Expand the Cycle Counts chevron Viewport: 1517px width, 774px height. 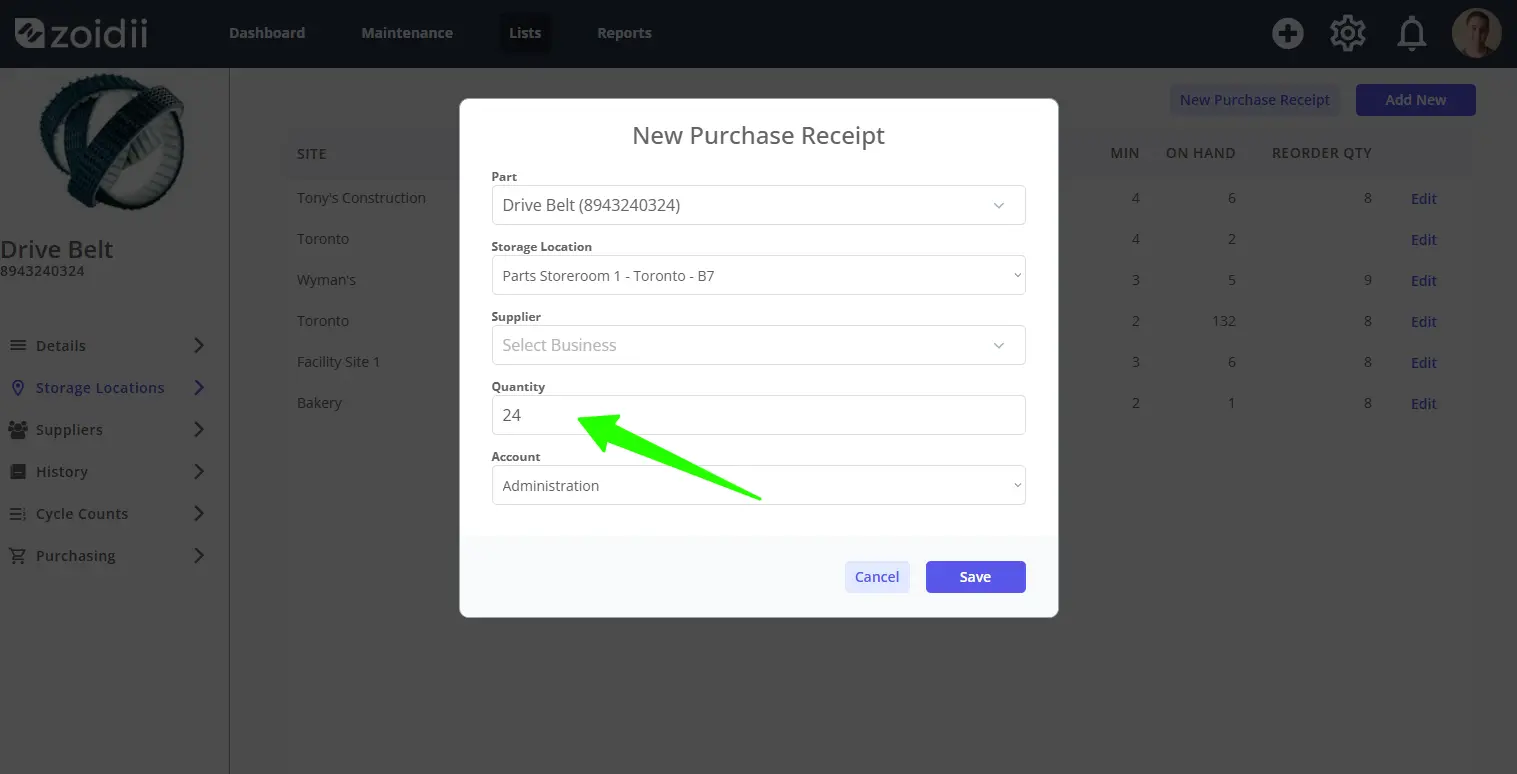pos(198,513)
